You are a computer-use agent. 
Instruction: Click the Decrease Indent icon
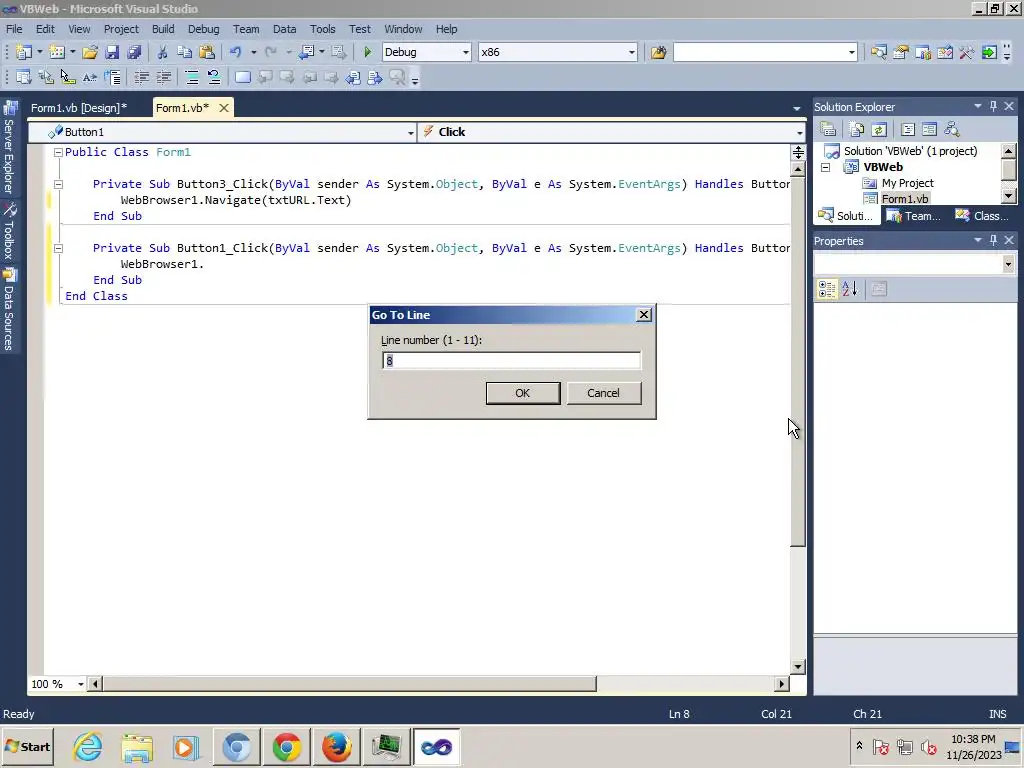(x=142, y=78)
